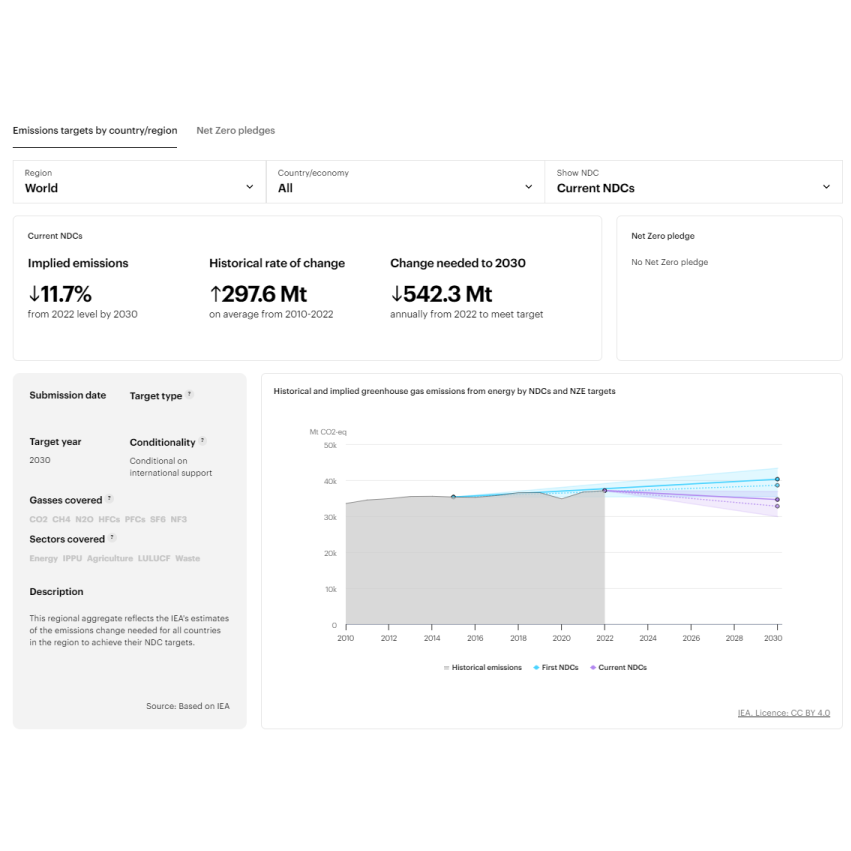The height and width of the screenshot is (851, 851).
Task: Toggle Historical emissions series in legend
Action: [x=483, y=667]
